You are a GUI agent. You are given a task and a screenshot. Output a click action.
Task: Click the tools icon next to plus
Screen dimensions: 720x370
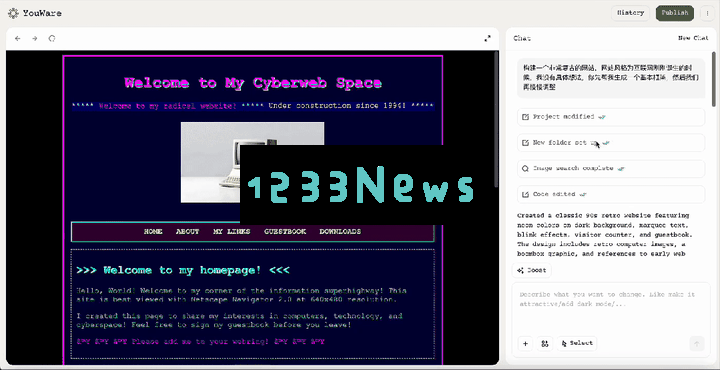coord(545,343)
